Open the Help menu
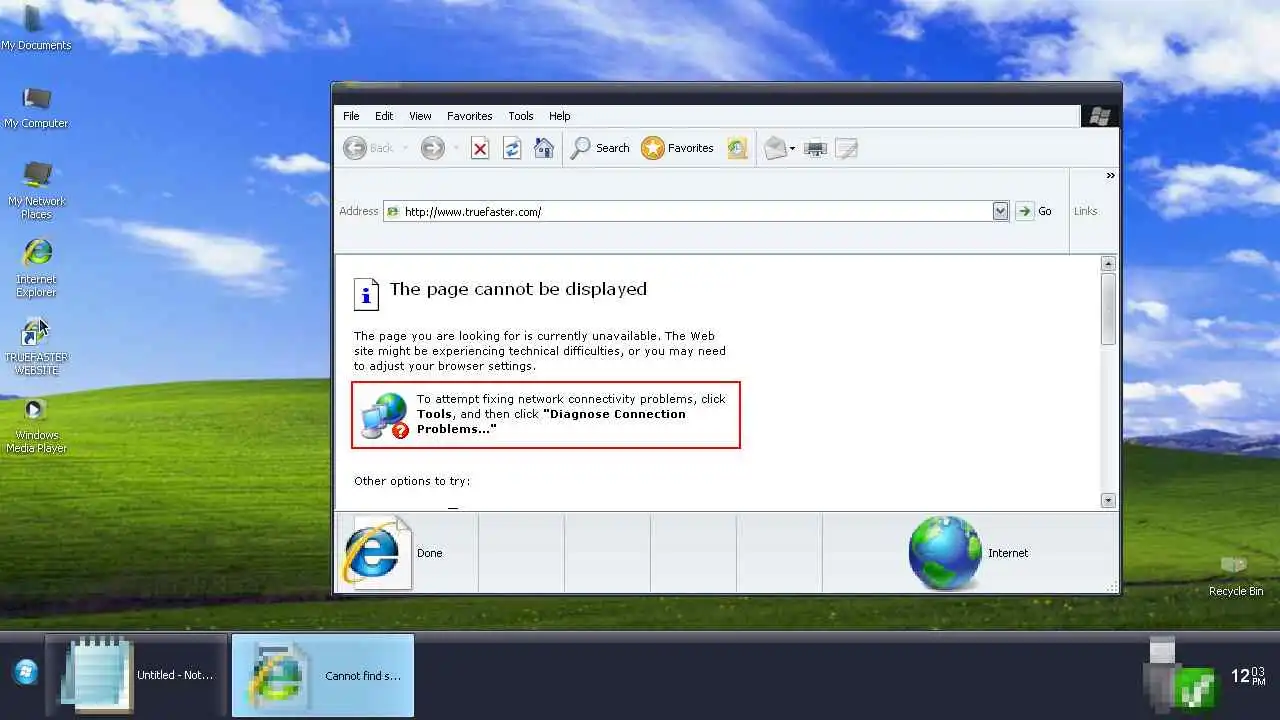Image resolution: width=1280 pixels, height=720 pixels. coord(560,116)
